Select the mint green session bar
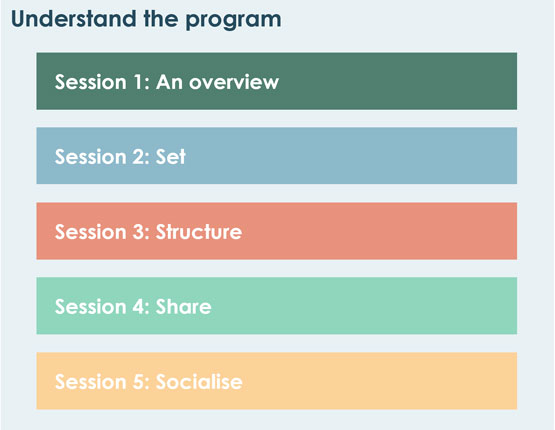The image size is (555, 430). (276, 306)
